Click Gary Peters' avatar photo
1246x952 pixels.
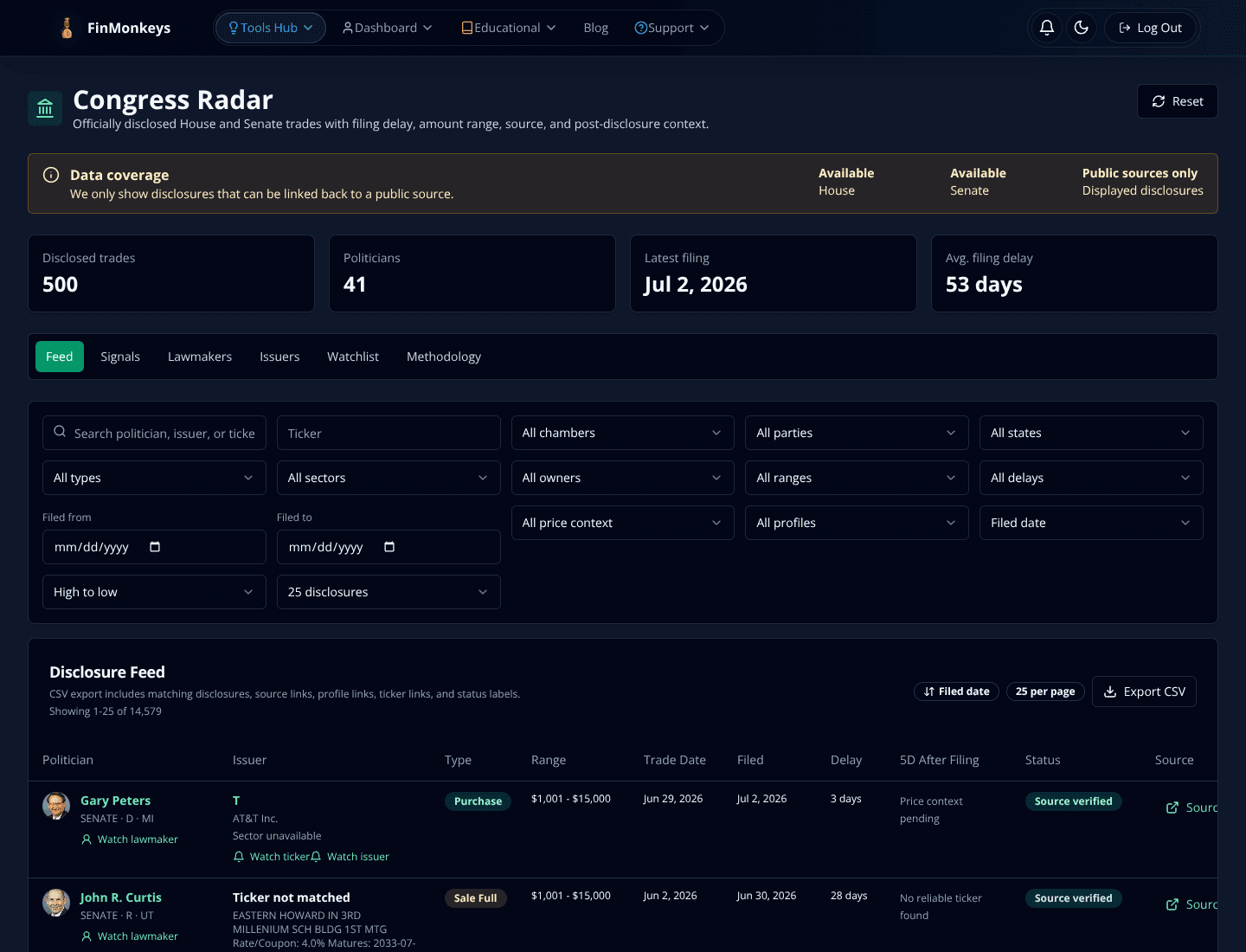(x=56, y=806)
